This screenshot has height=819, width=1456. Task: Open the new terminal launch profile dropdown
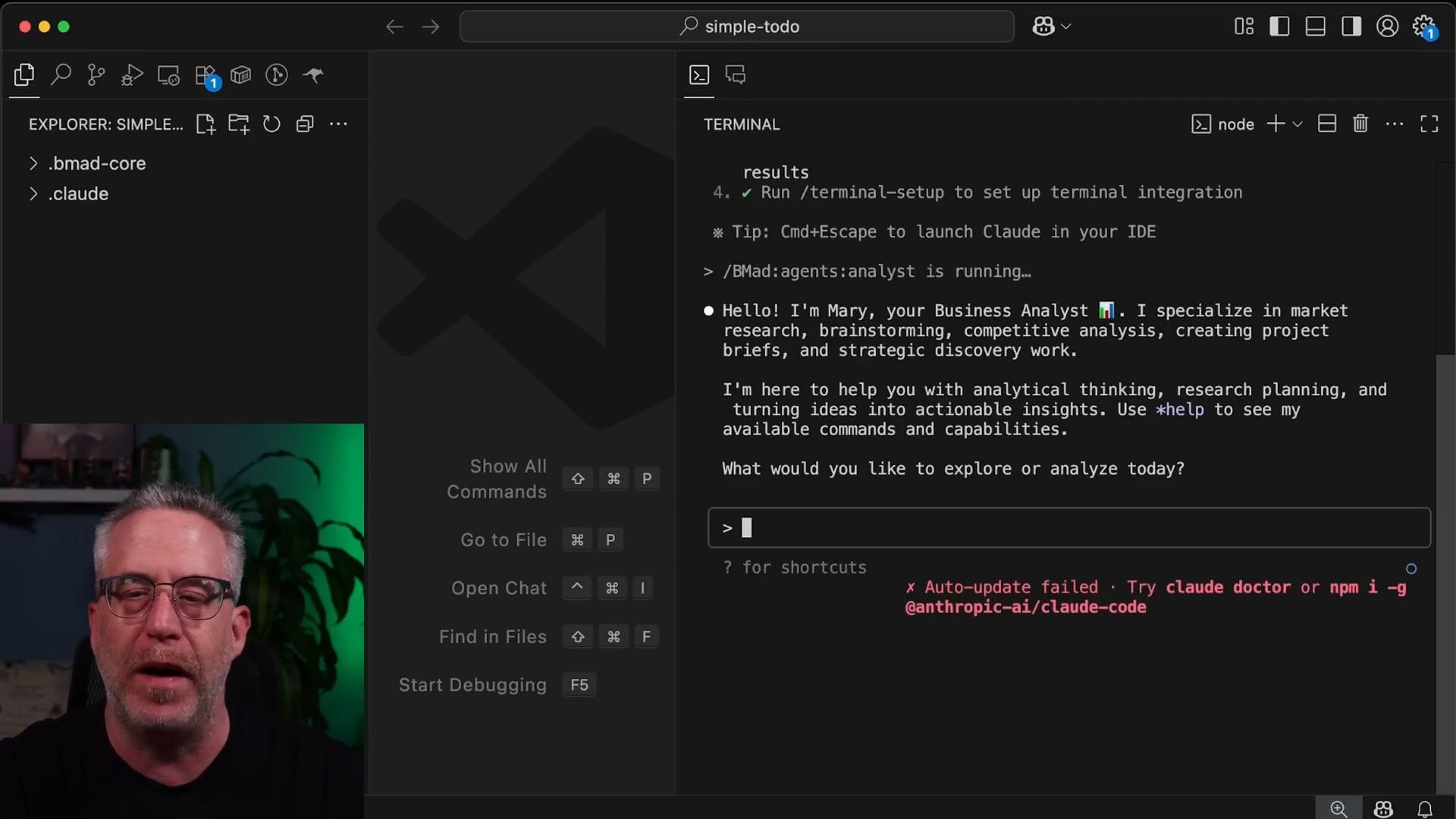[x=1298, y=124]
